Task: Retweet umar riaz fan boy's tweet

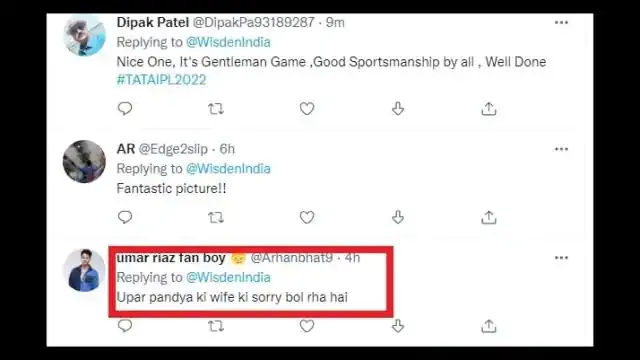Action: [x=216, y=326]
